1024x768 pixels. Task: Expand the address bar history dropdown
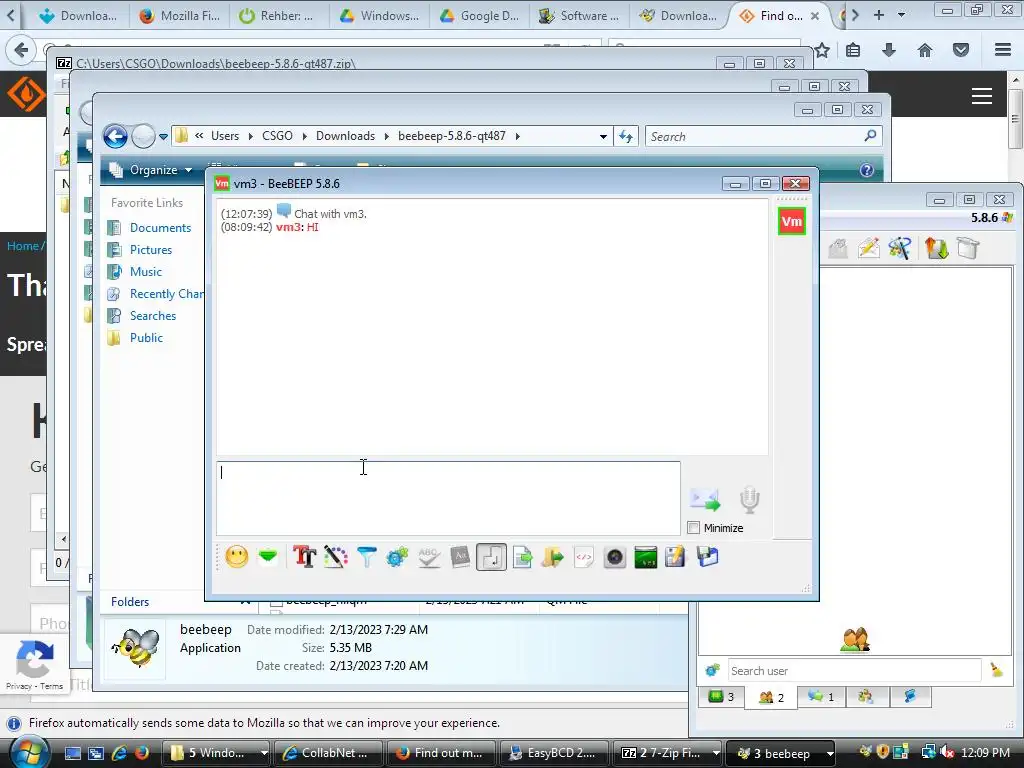(x=603, y=136)
